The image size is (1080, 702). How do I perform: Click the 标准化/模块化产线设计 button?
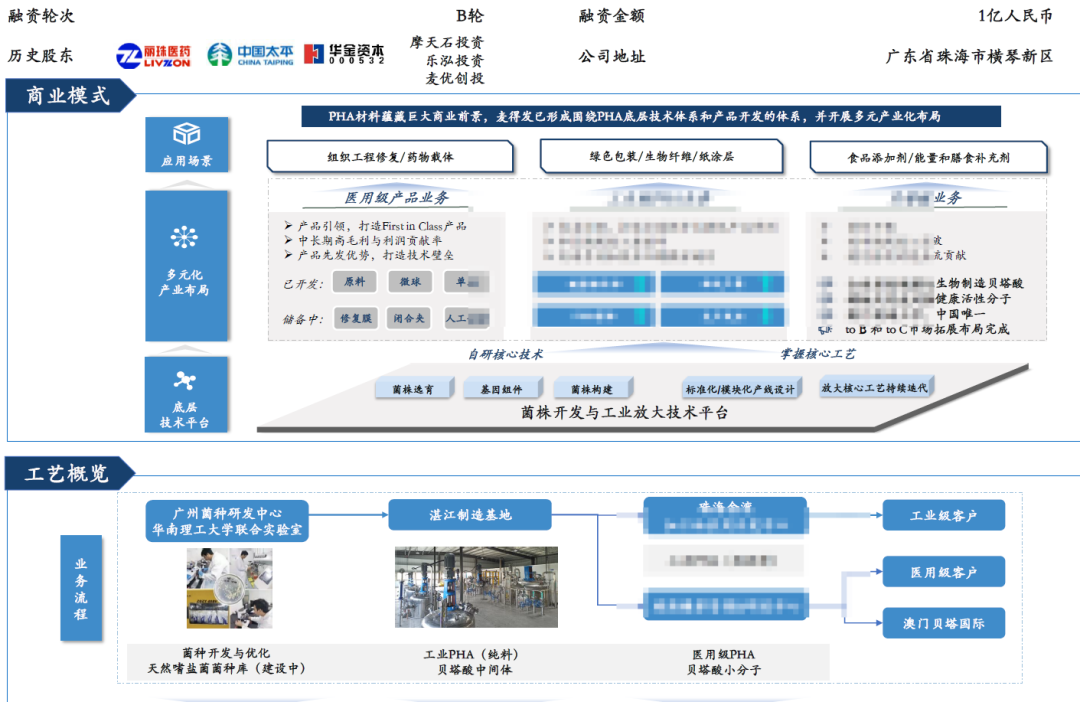click(x=741, y=389)
